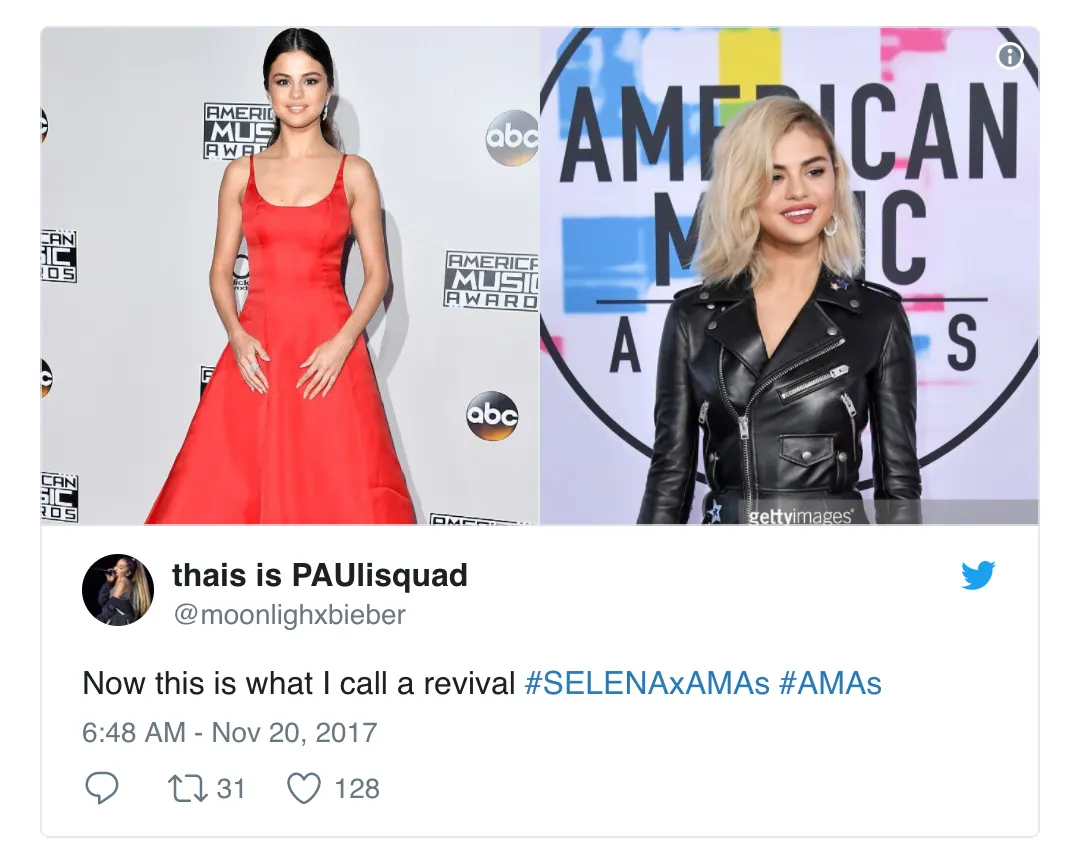This screenshot has height=868, width=1074.
Task: Open the info icon on the photo corner
Action: (1010, 56)
